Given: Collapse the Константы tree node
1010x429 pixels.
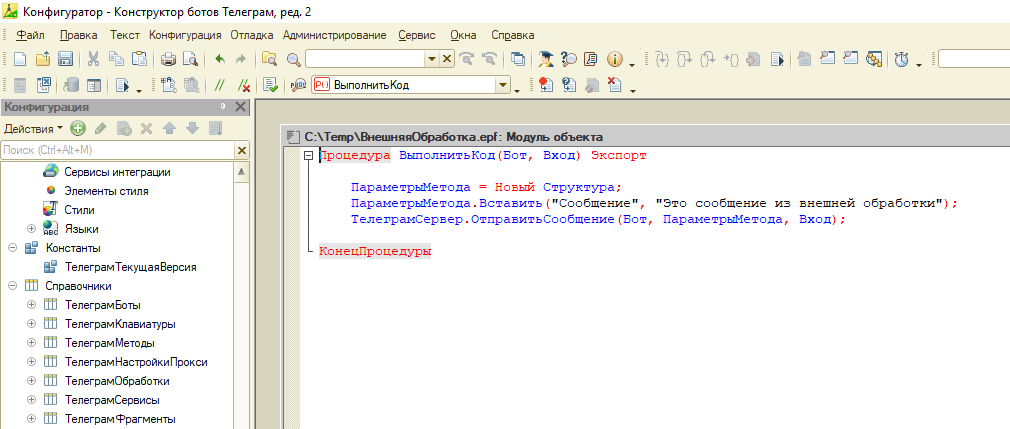Looking at the screenshot, I should 13,248.
